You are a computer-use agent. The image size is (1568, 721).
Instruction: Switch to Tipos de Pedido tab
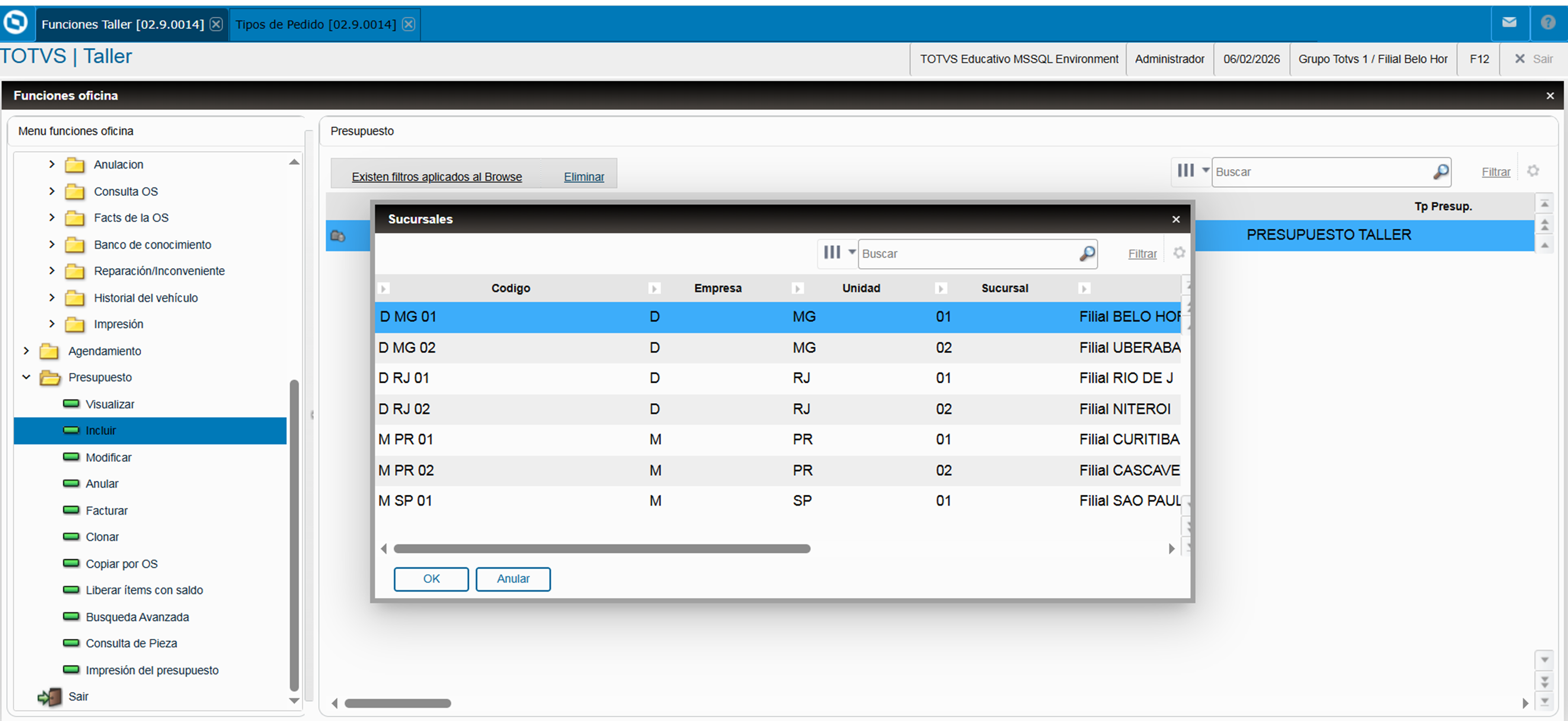315,24
